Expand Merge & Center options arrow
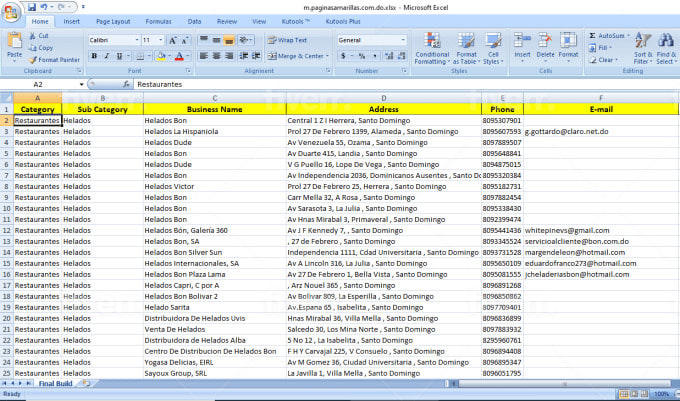Image resolution: width=680 pixels, height=401 pixels. [x=327, y=56]
